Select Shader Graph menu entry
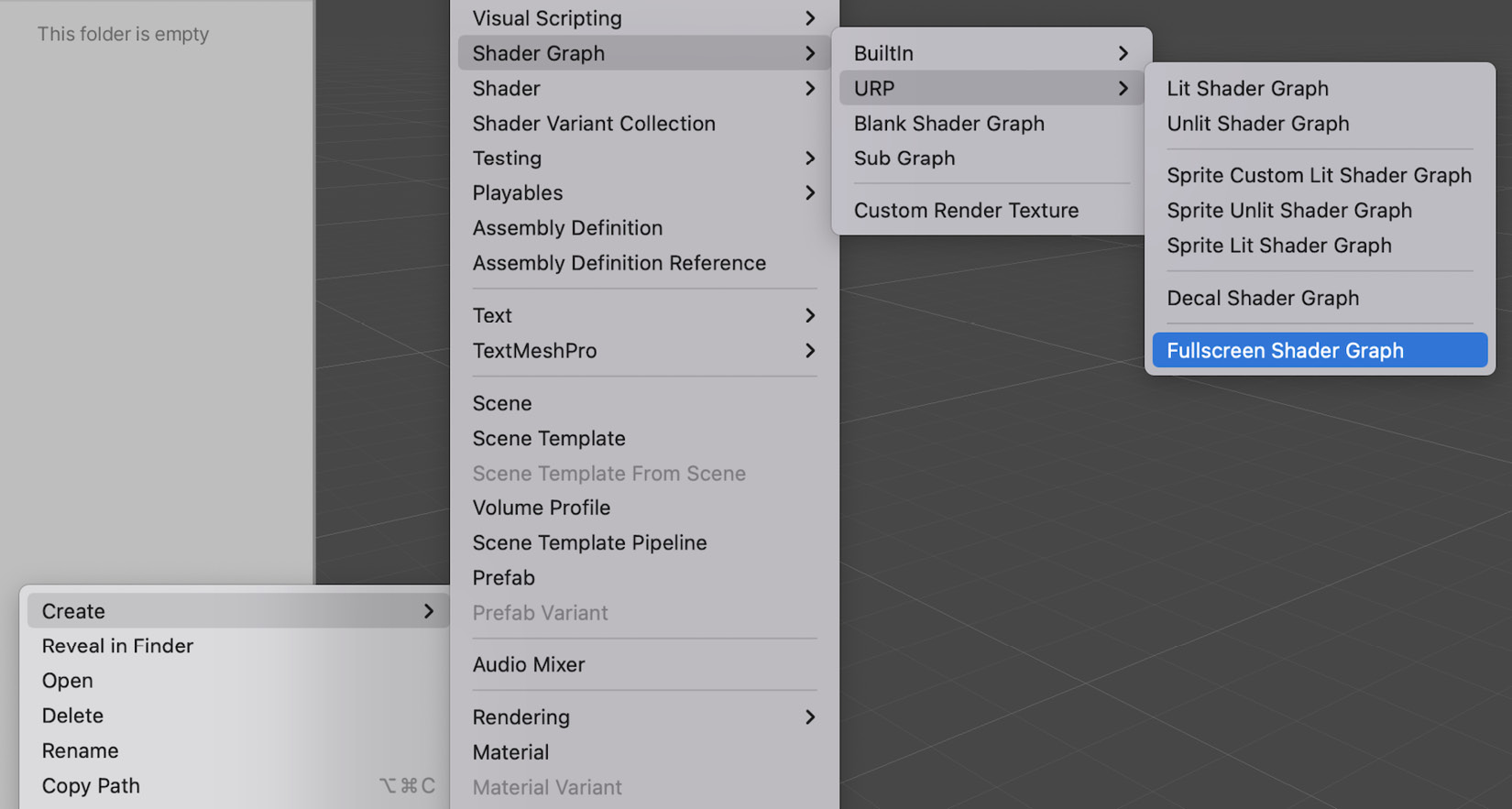 pos(644,53)
